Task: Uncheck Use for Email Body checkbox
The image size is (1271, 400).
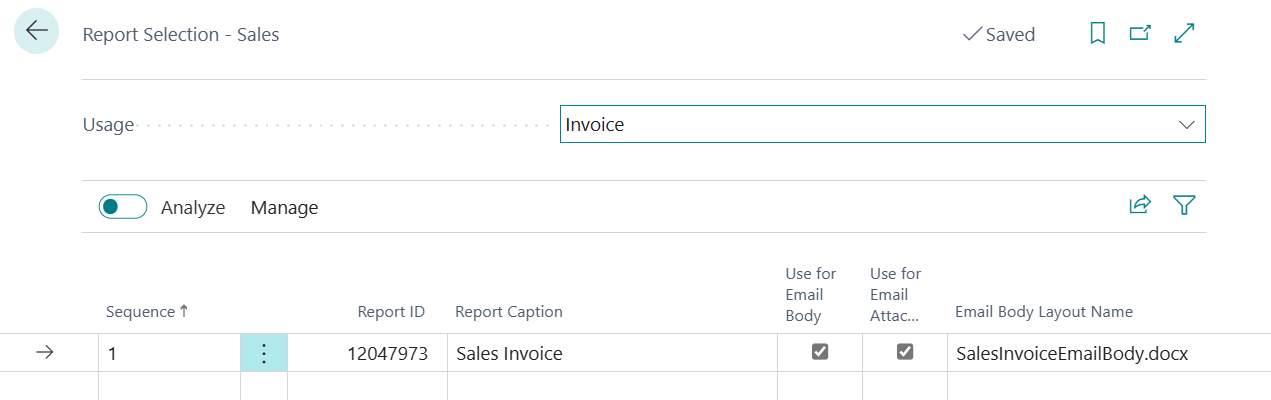Action: [x=820, y=352]
